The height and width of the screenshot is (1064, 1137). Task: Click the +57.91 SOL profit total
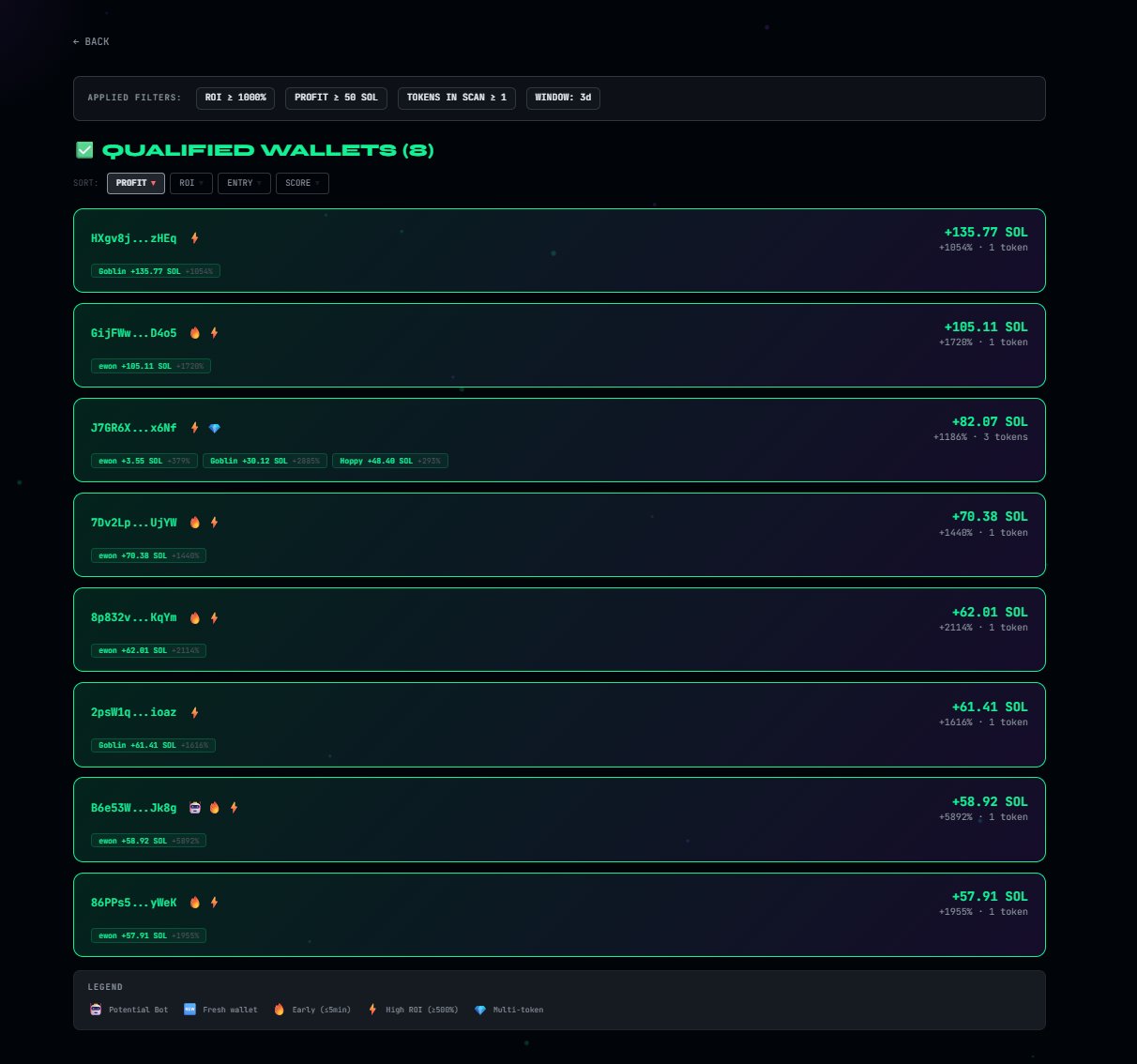(990, 896)
